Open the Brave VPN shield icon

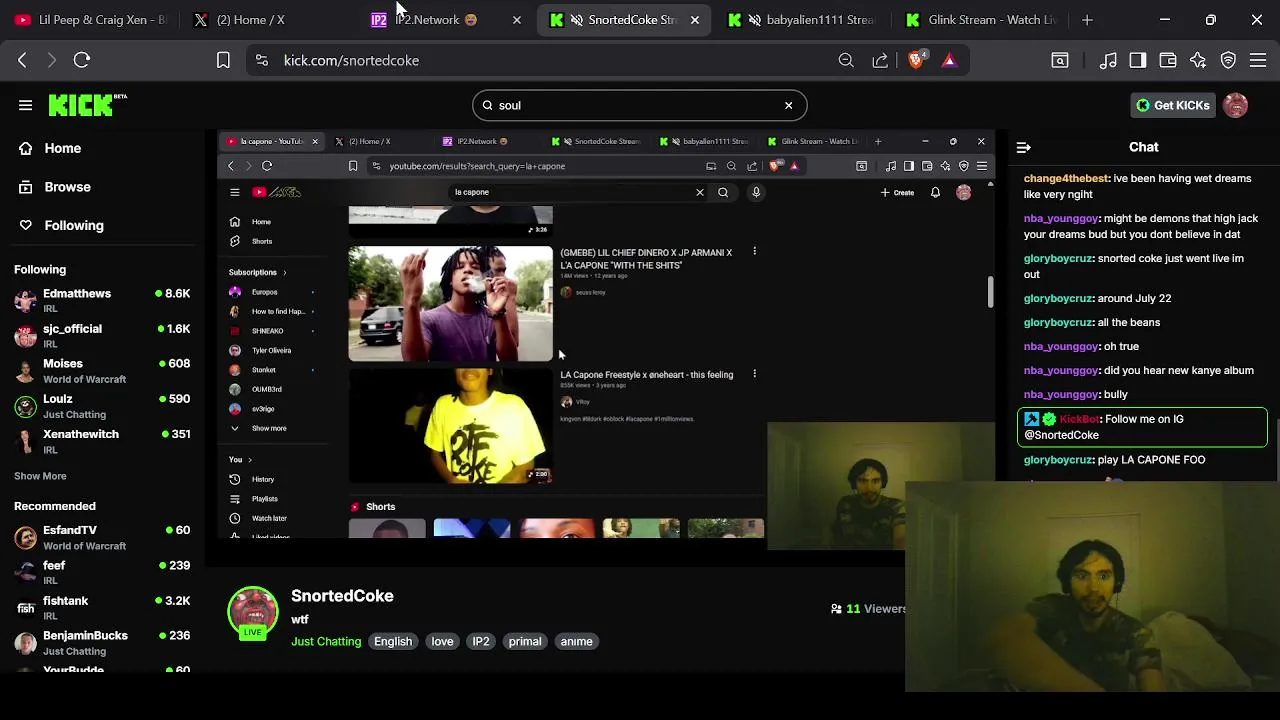1228,60
